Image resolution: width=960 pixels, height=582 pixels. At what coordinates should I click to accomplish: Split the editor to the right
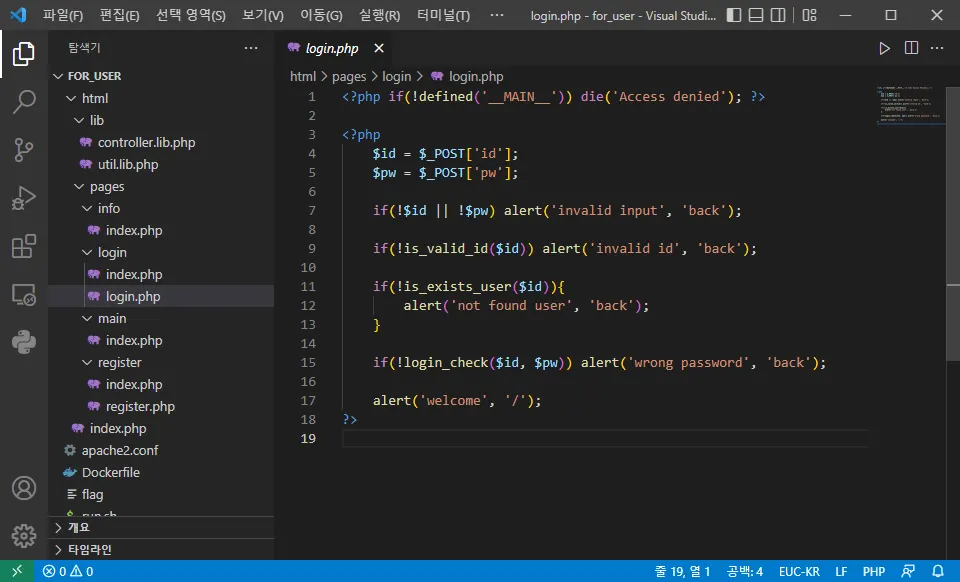pyautogui.click(x=911, y=48)
